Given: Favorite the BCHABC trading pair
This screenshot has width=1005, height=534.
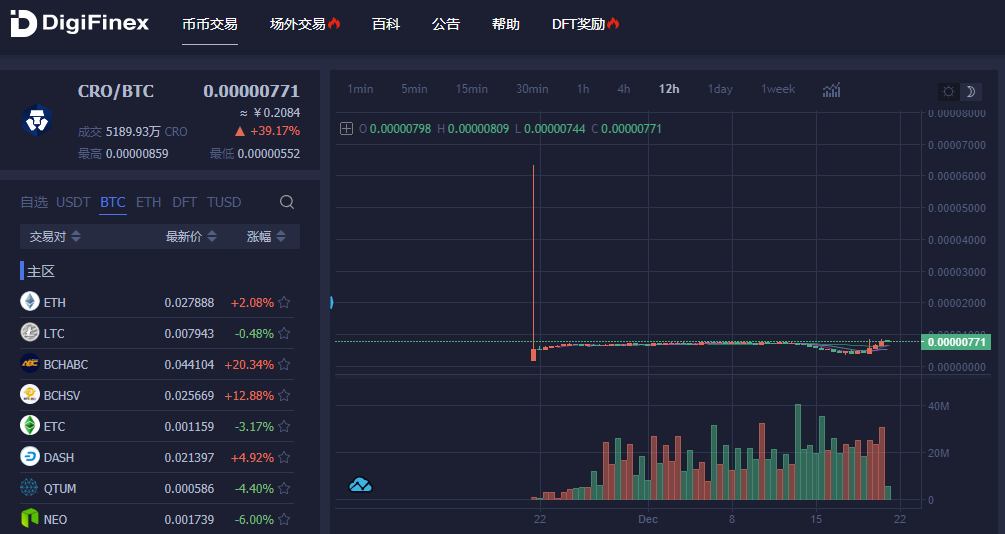Looking at the screenshot, I should (284, 365).
